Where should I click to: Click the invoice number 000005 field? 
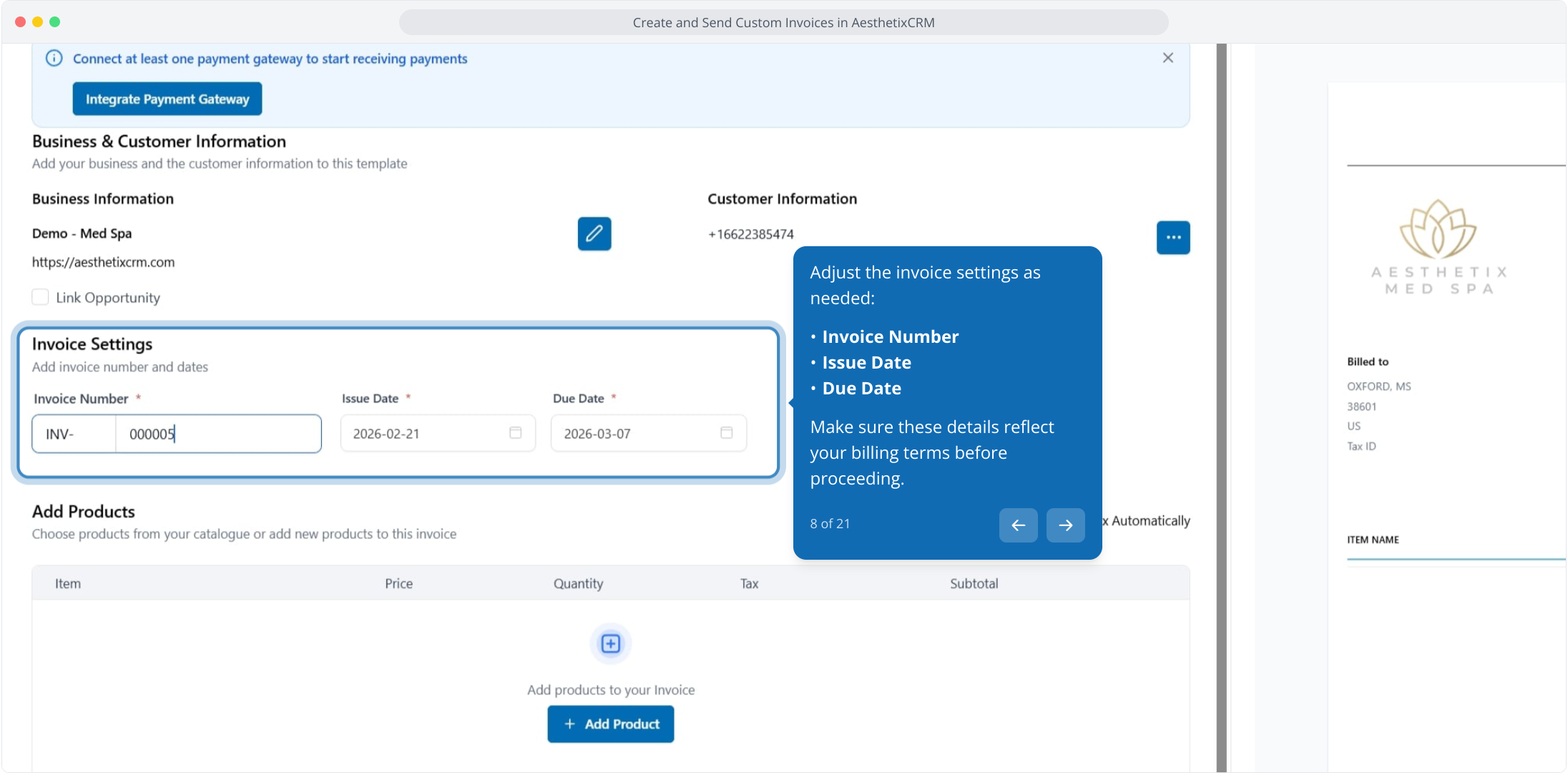(x=217, y=434)
